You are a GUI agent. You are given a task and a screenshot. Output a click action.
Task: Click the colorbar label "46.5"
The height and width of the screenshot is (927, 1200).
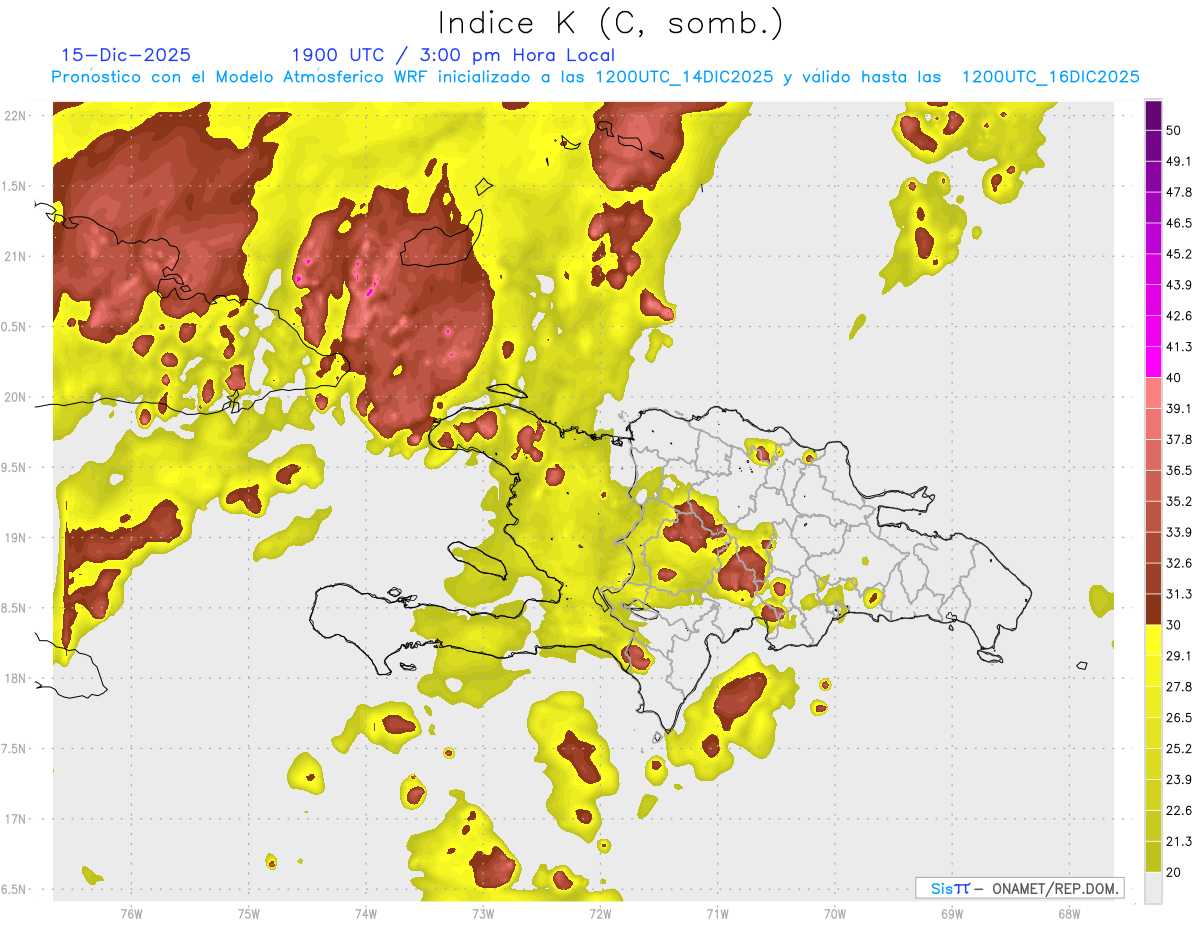[x=1179, y=223]
